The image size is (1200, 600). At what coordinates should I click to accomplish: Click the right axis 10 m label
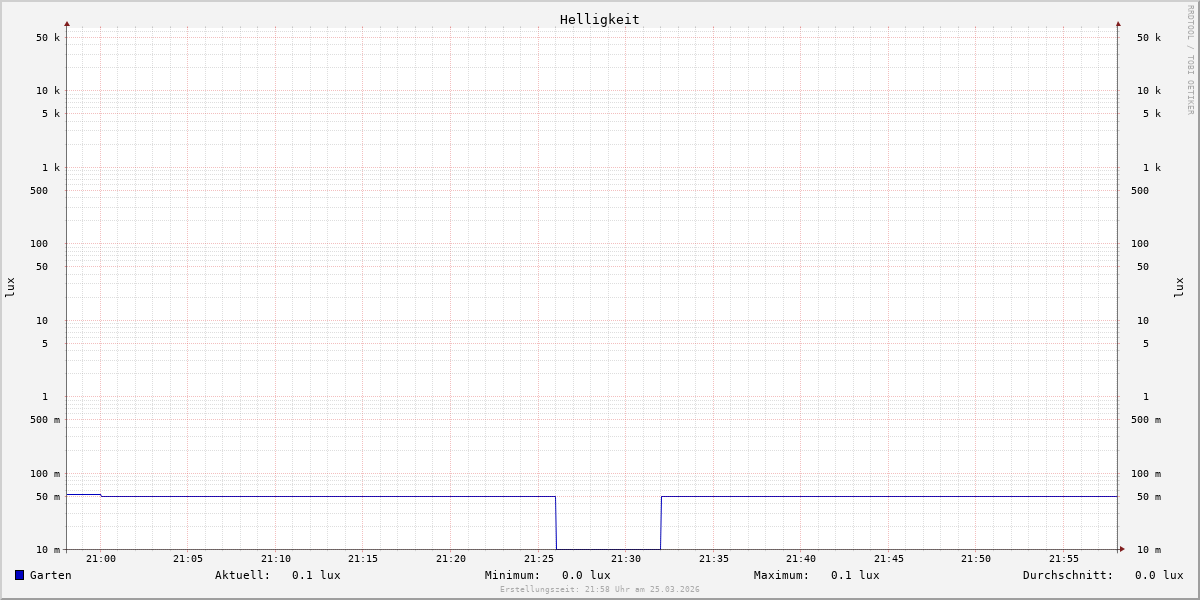(x=1149, y=550)
